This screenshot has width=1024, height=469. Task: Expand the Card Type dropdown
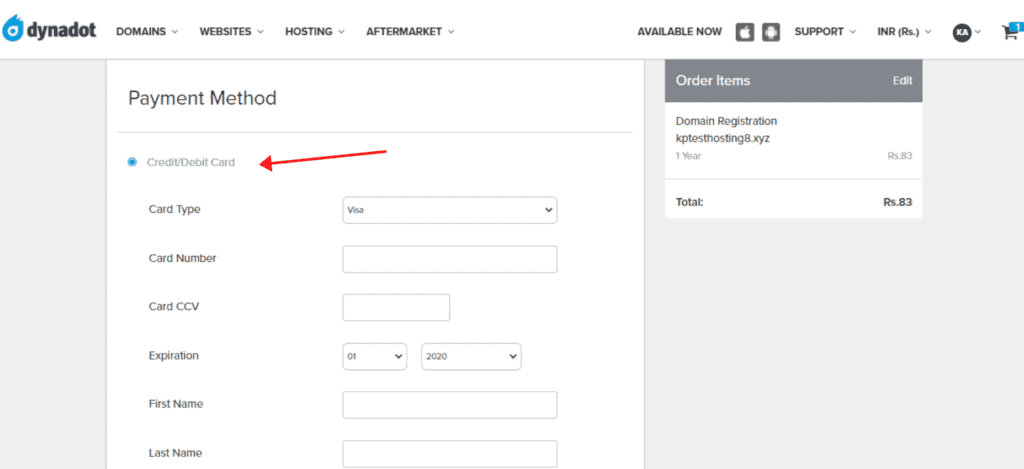(449, 210)
